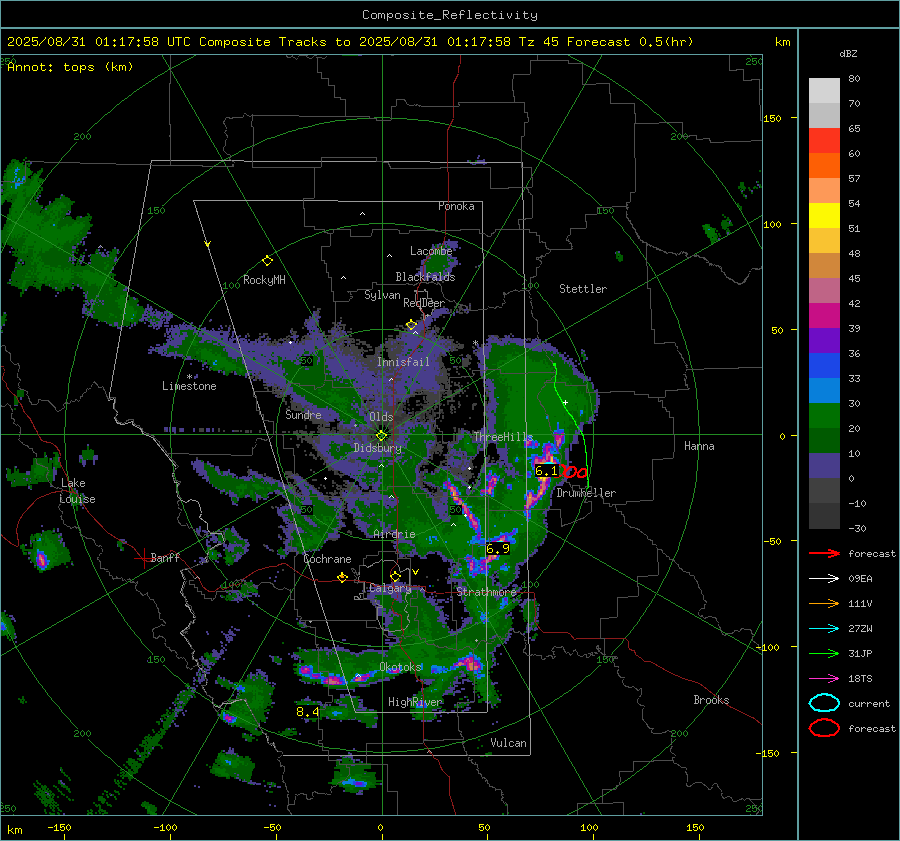This screenshot has width=900, height=841.
Task: Click the radar site diamond above Didsbury
Action: [x=381, y=436]
